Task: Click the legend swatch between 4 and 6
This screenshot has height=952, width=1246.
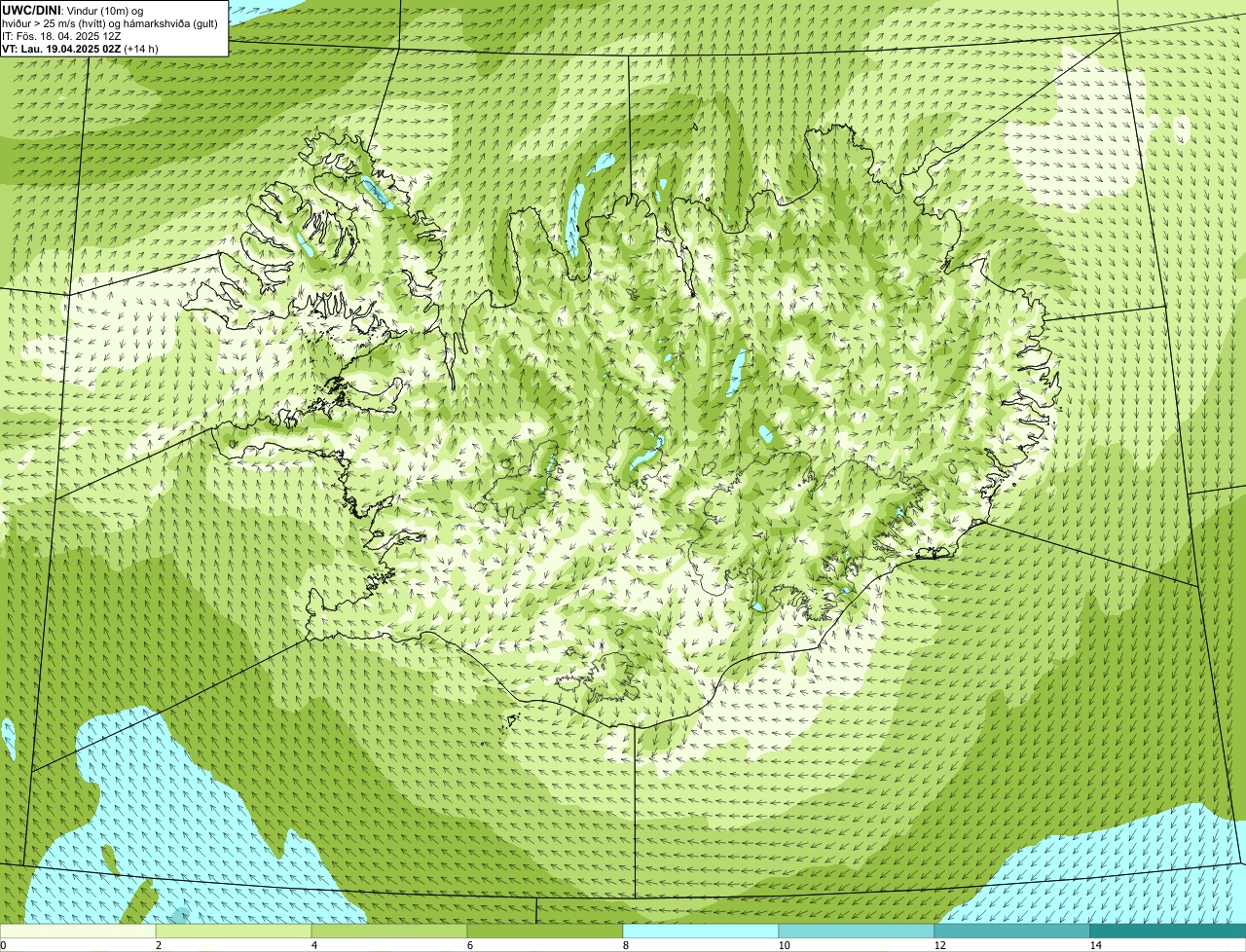Action: (389, 931)
